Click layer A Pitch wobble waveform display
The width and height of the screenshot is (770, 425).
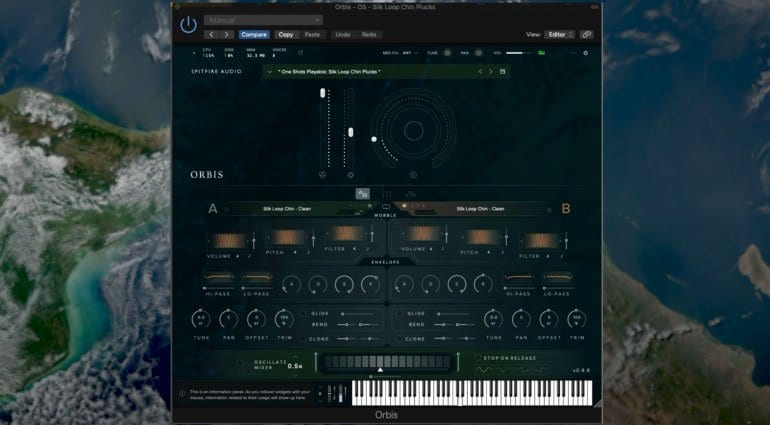click(x=289, y=237)
